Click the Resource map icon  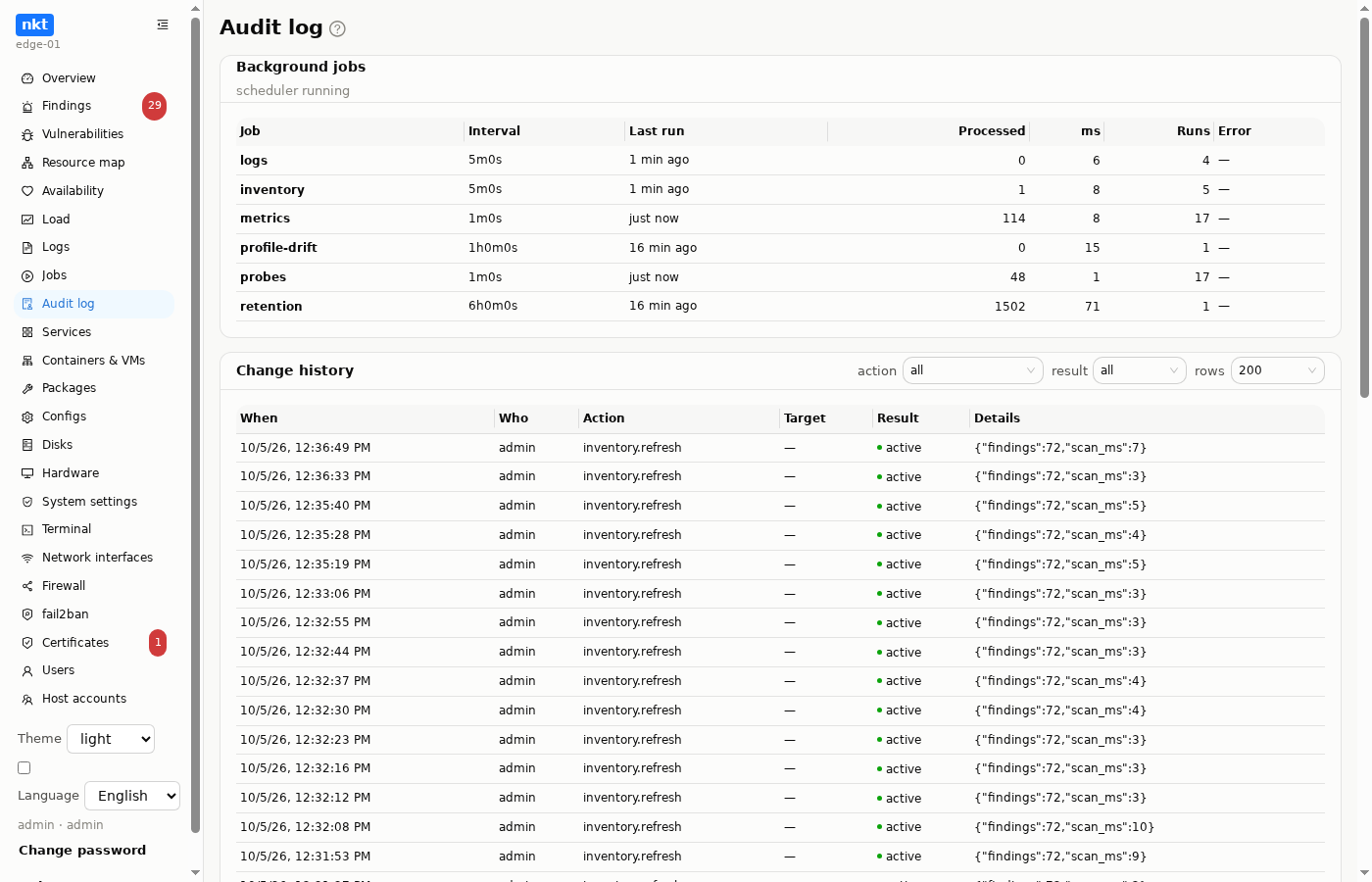pos(27,163)
